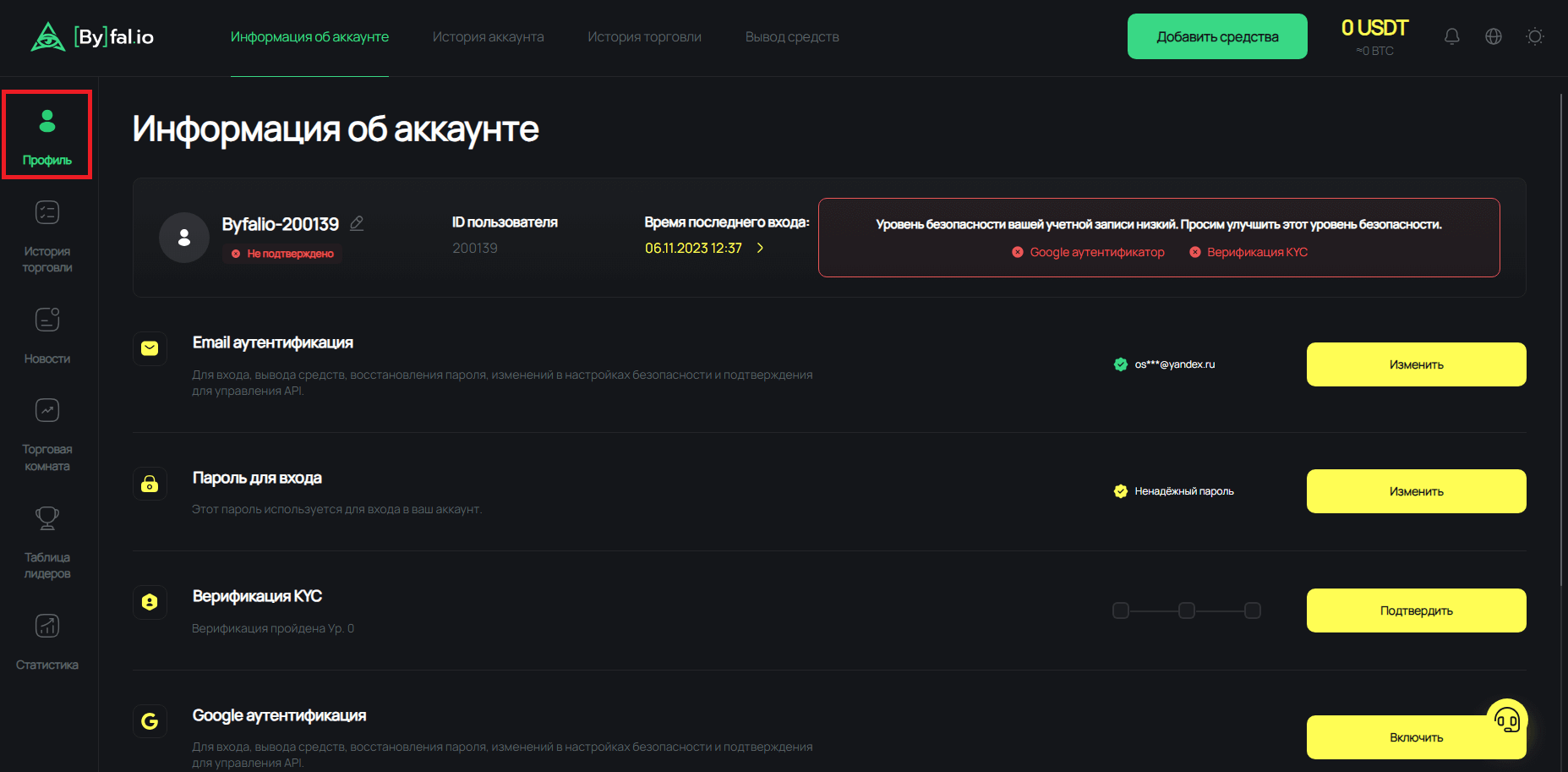Click Изменить for Email authentication
Image resolution: width=1568 pixels, height=772 pixels.
click(1416, 364)
